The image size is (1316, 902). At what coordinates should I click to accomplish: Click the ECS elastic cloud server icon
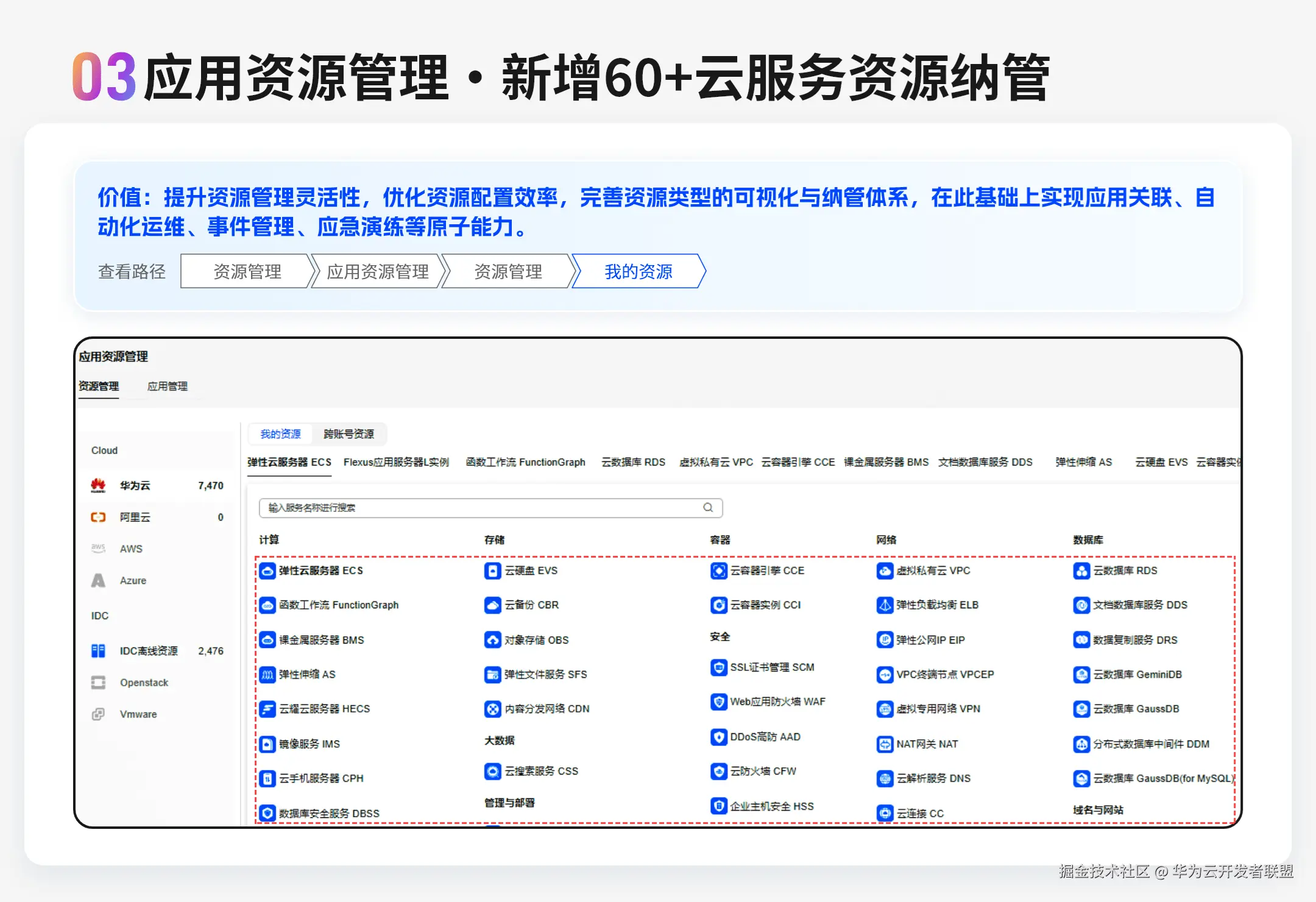coord(267,571)
